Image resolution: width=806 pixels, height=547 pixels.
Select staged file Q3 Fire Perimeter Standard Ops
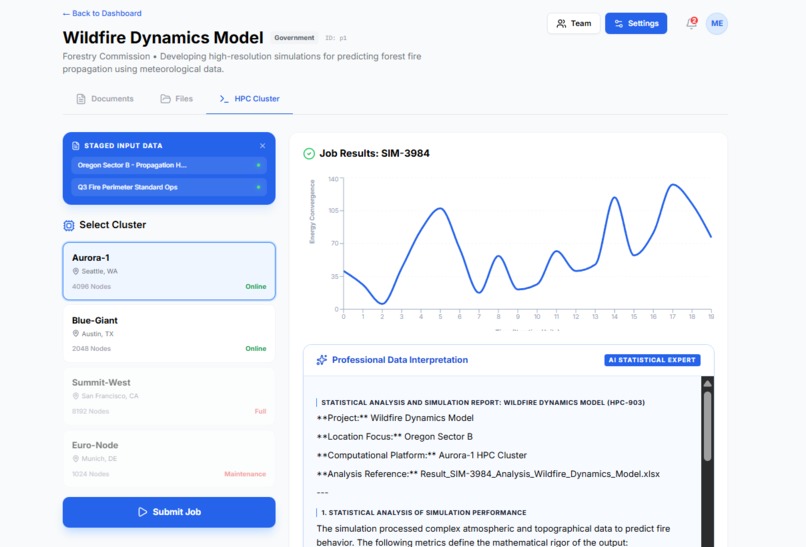click(x=169, y=187)
